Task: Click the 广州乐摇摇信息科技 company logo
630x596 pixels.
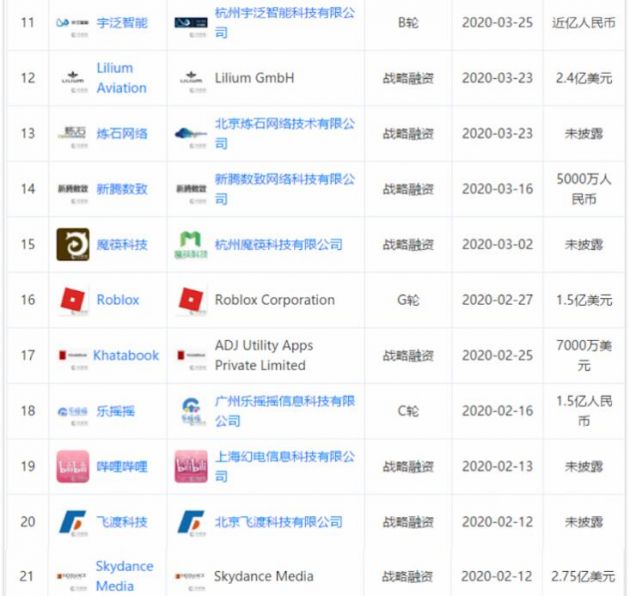Action: pos(191,411)
